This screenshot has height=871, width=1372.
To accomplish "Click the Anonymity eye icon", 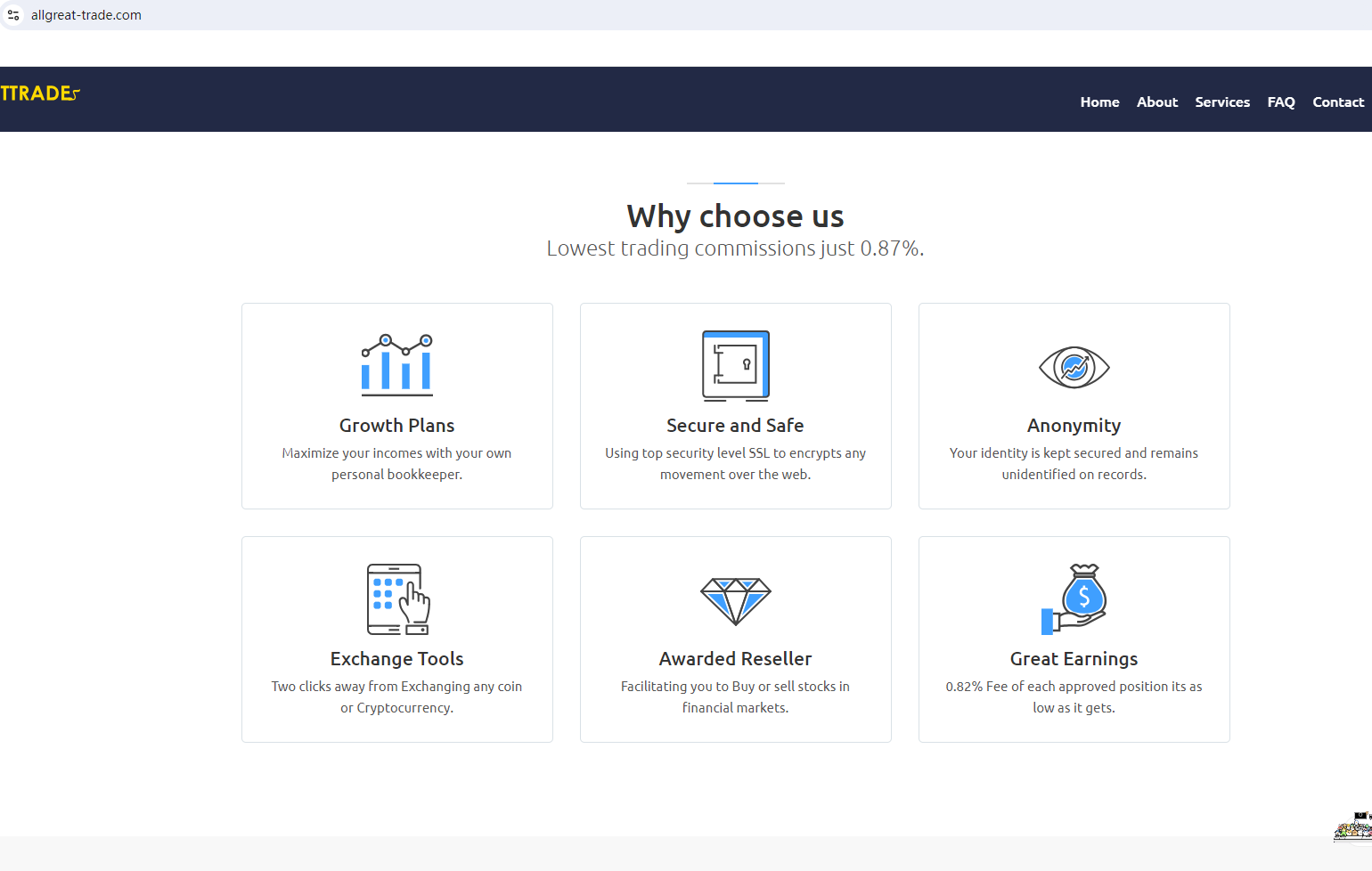I will (1074, 367).
